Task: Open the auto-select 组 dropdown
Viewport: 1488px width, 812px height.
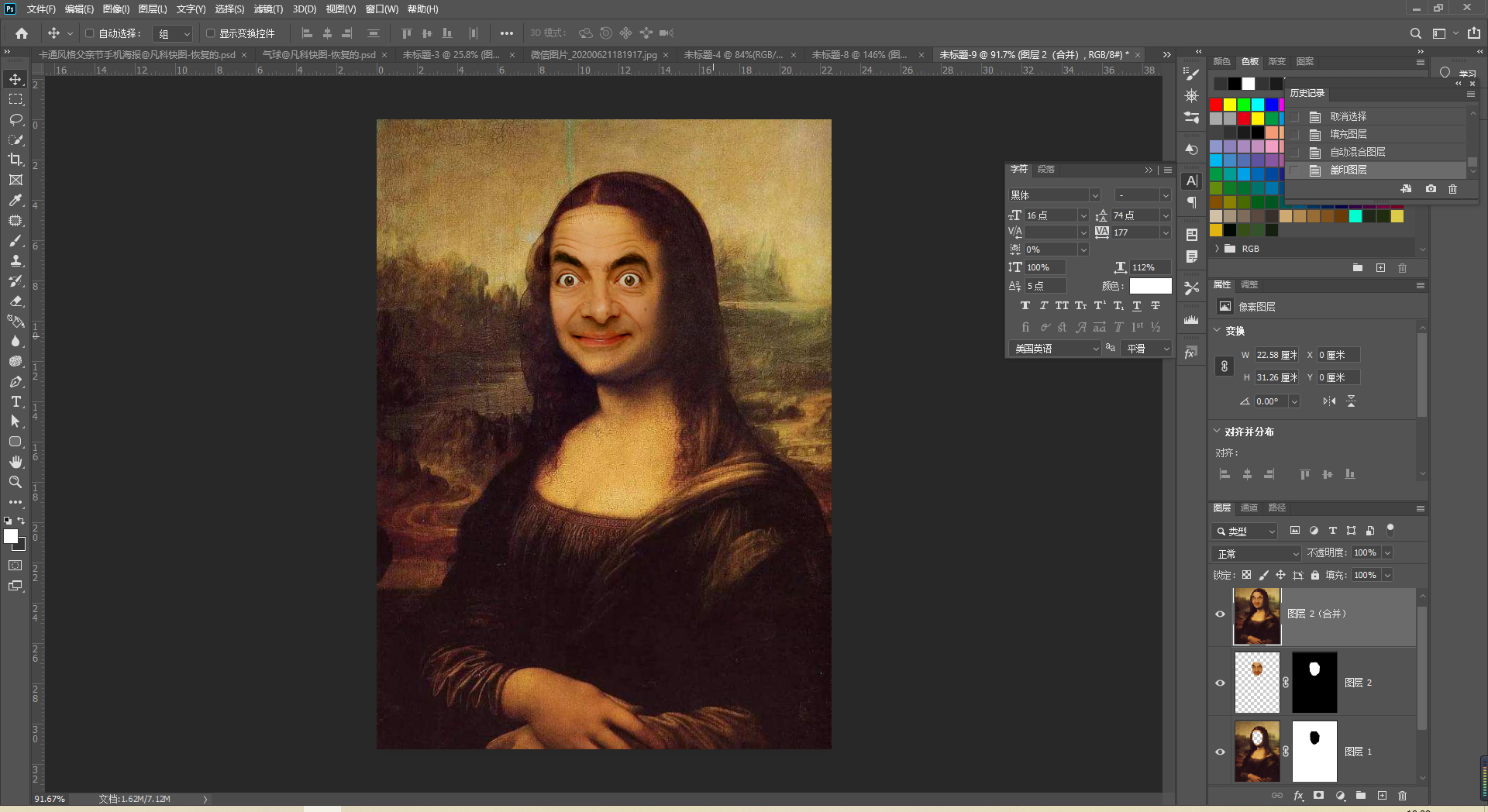Action: point(173,33)
